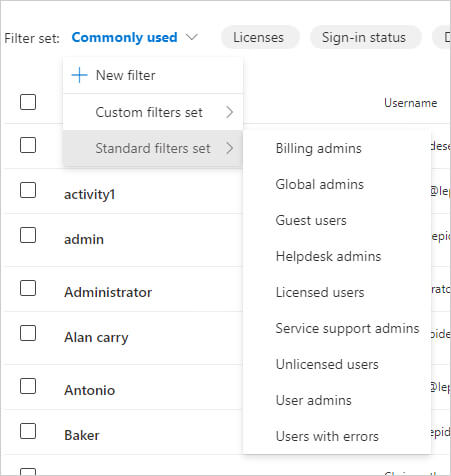Open the Custom filters set submenu
Screen dimensions: 451x476
[153, 112]
